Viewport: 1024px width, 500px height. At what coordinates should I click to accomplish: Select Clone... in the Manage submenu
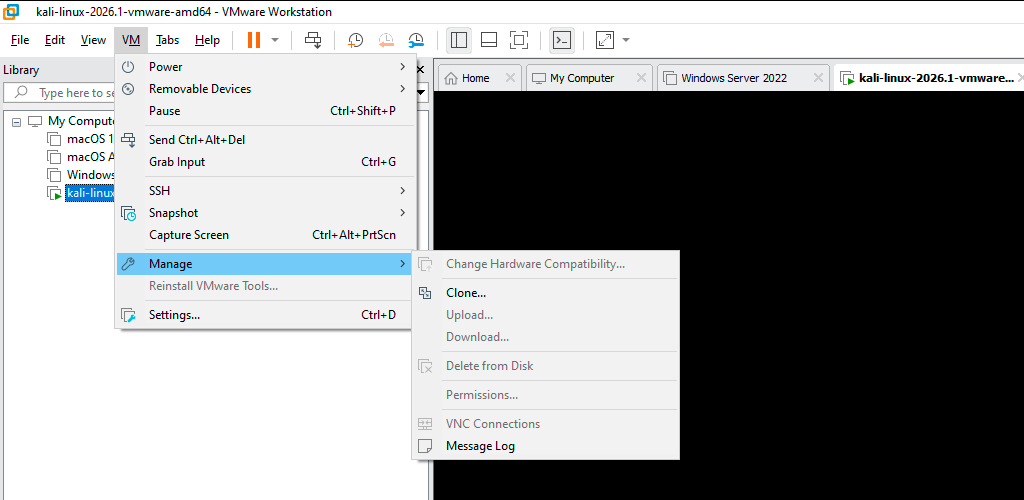(466, 293)
